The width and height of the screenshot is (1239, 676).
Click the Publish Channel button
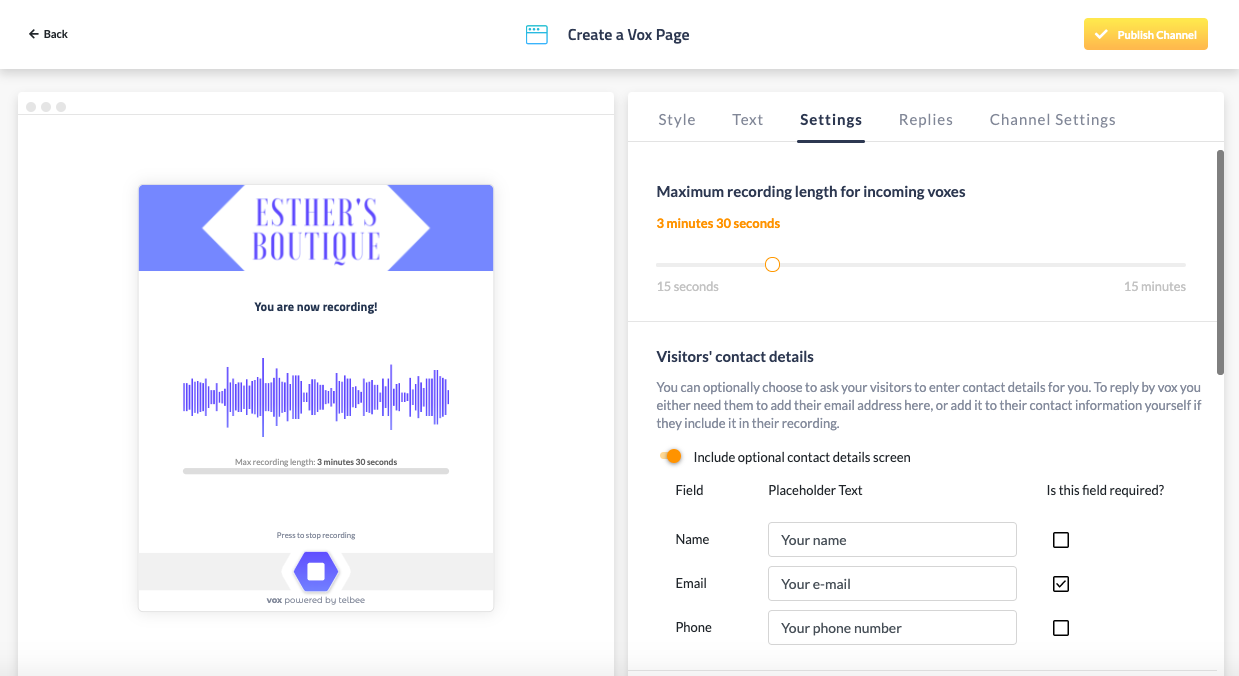click(x=1146, y=35)
